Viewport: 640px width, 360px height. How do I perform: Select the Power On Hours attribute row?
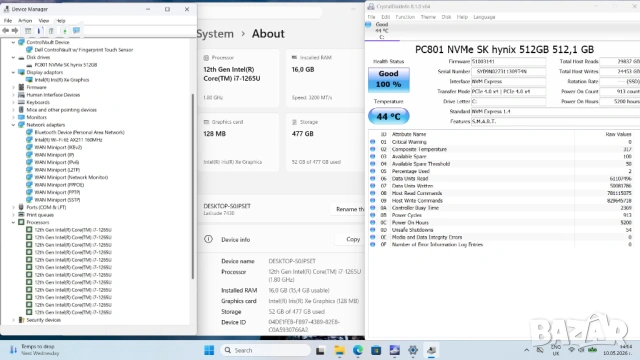501,223
